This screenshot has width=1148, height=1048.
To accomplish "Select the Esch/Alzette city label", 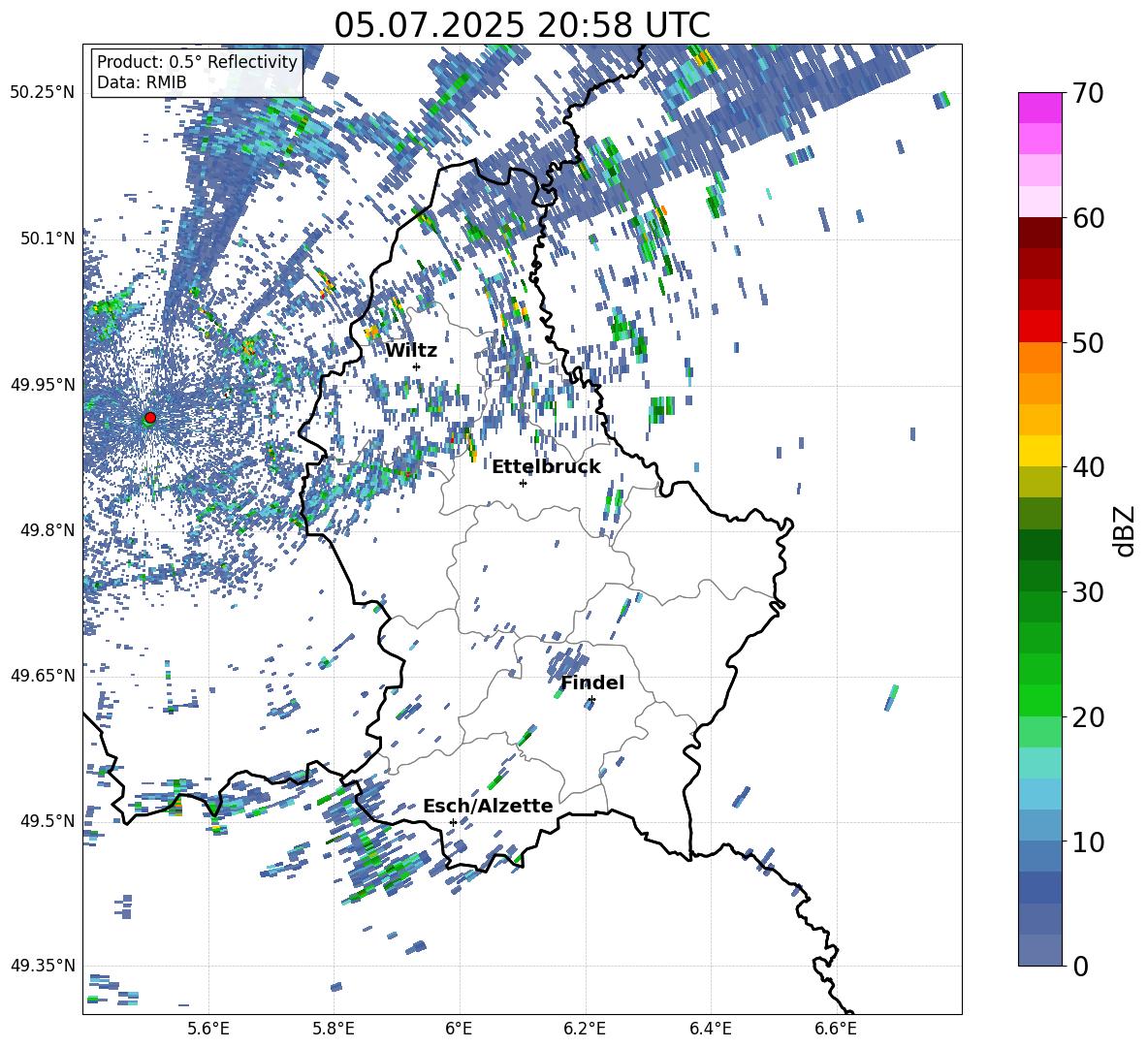I will (488, 807).
